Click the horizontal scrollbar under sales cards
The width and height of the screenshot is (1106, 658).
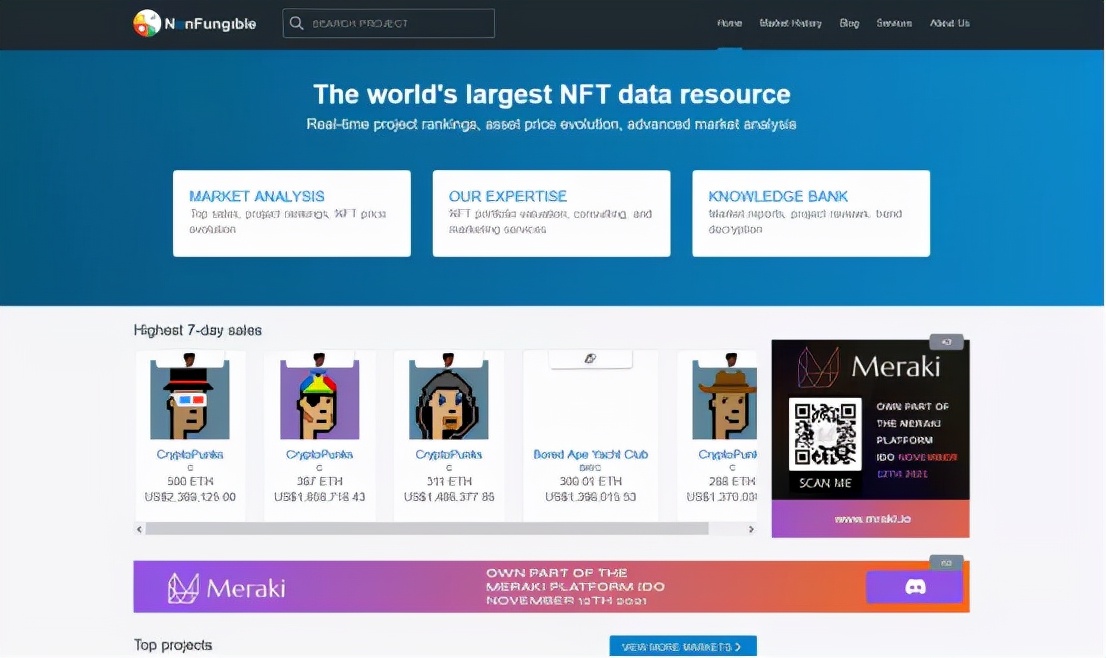click(x=427, y=528)
